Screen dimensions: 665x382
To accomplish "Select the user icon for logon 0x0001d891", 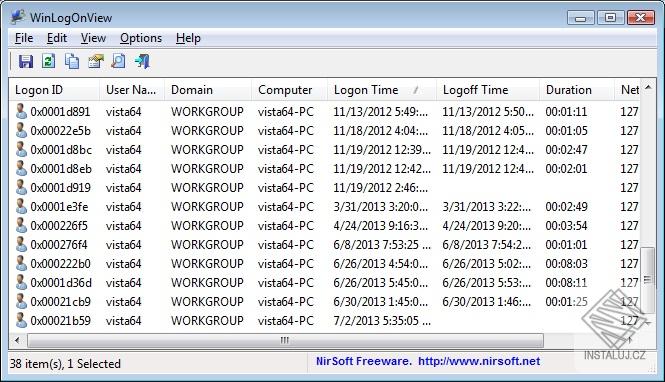I will (21, 111).
